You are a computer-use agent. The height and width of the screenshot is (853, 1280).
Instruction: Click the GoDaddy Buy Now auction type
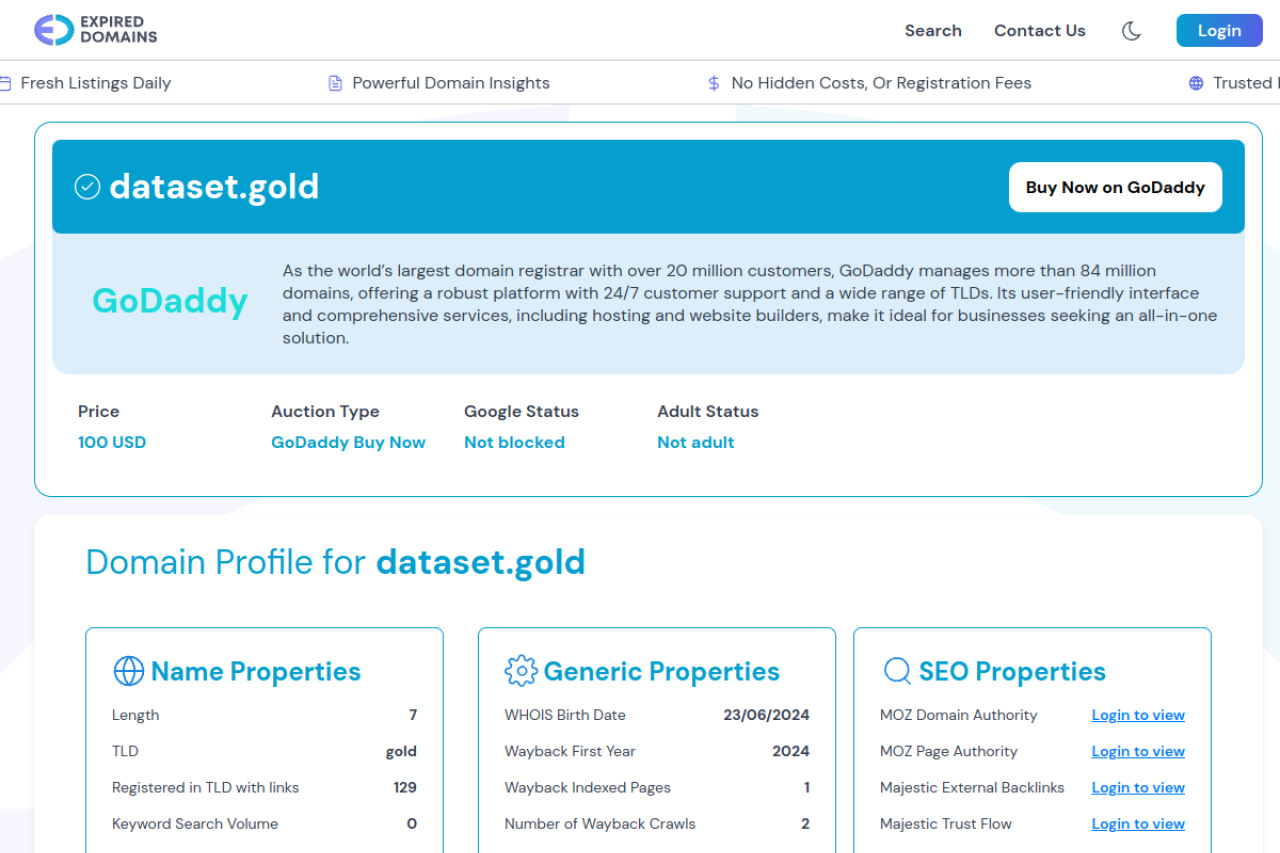click(348, 442)
